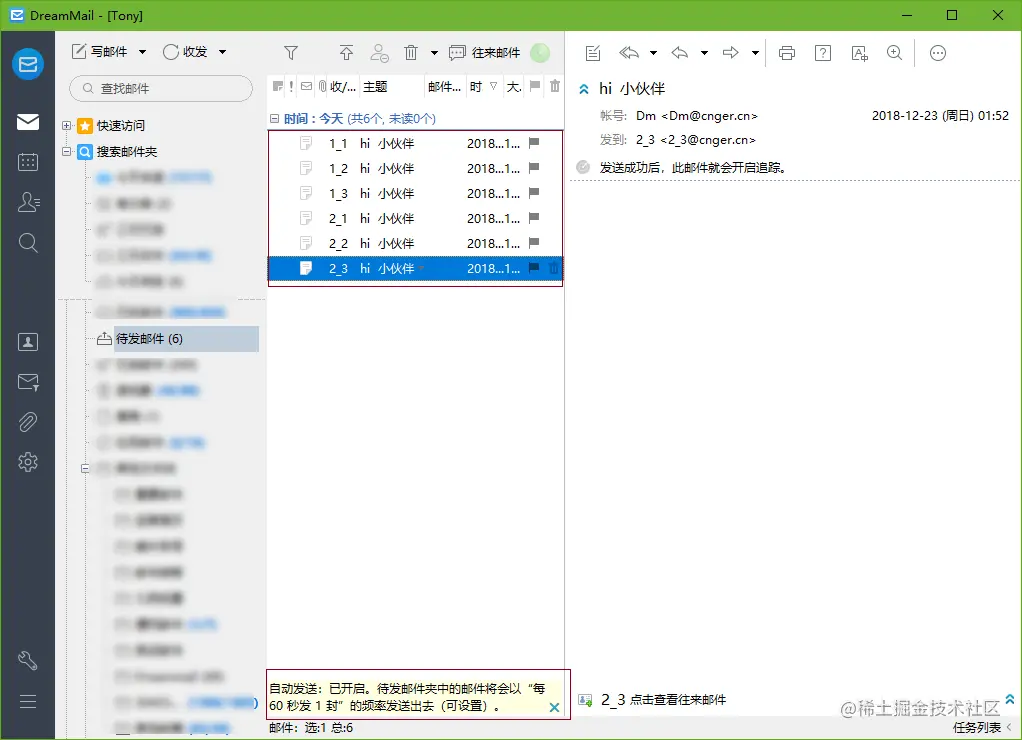Open 任务列表 in the status bar
The width and height of the screenshot is (1022, 740).
coord(976,727)
